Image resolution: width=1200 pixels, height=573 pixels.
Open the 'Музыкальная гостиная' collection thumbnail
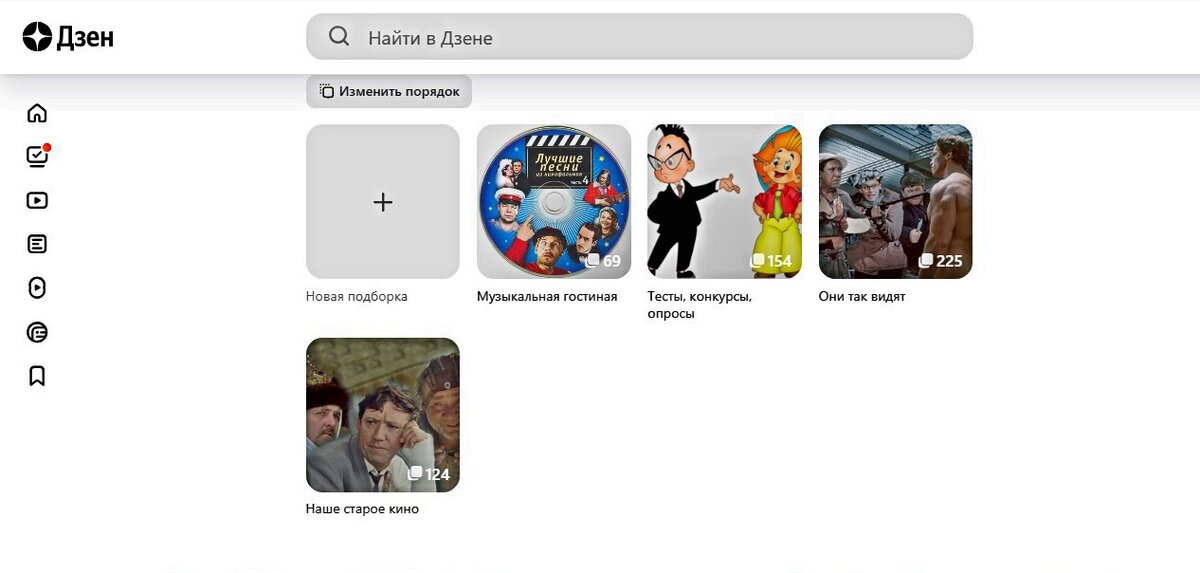pyautogui.click(x=554, y=202)
